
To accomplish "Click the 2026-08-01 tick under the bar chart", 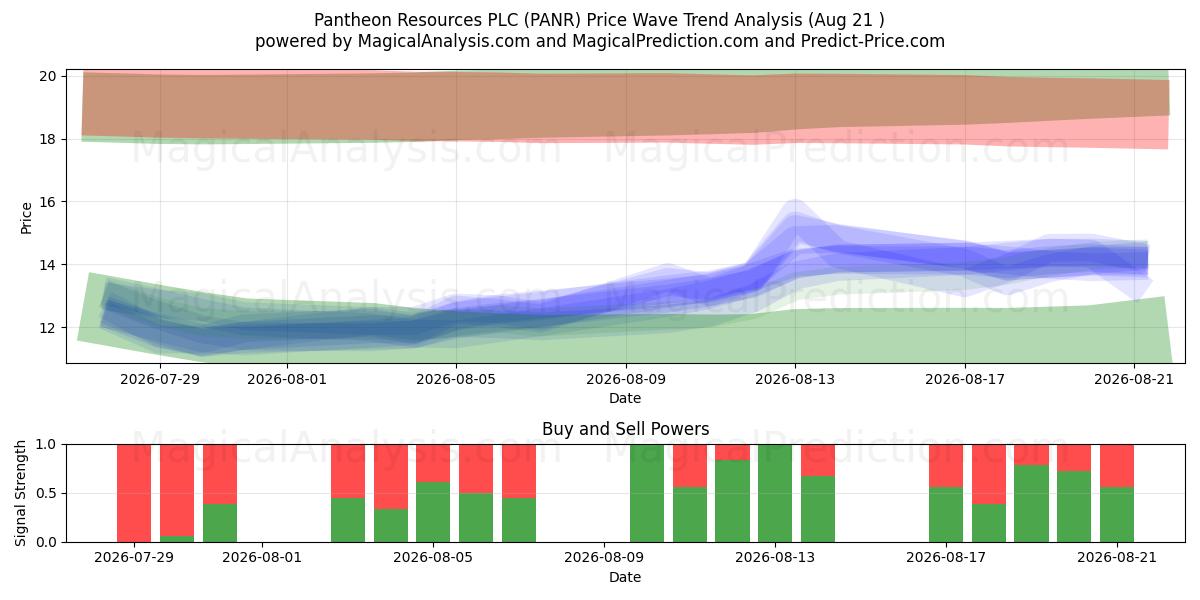I will tap(262, 558).
